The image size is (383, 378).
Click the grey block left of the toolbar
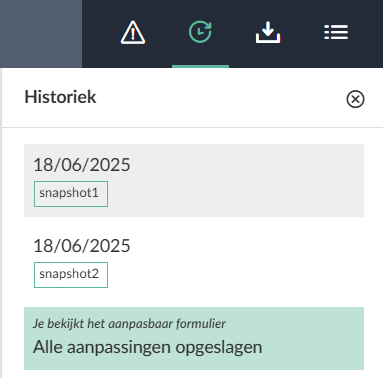[x=41, y=34]
